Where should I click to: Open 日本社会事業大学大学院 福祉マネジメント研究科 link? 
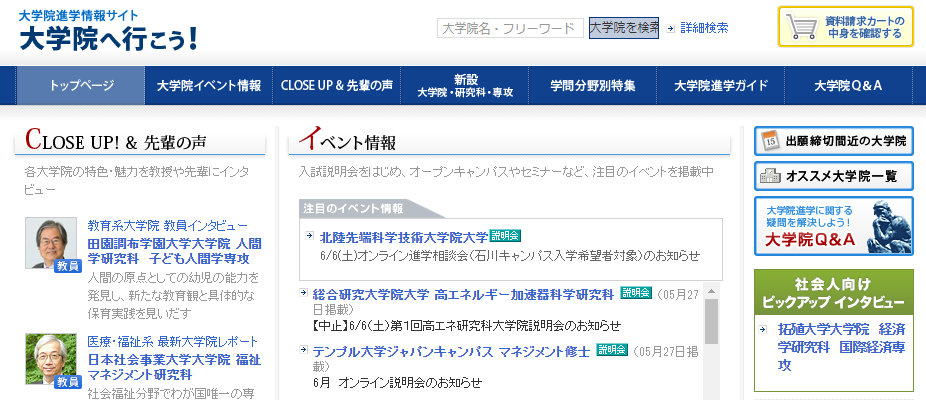pyautogui.click(x=174, y=367)
